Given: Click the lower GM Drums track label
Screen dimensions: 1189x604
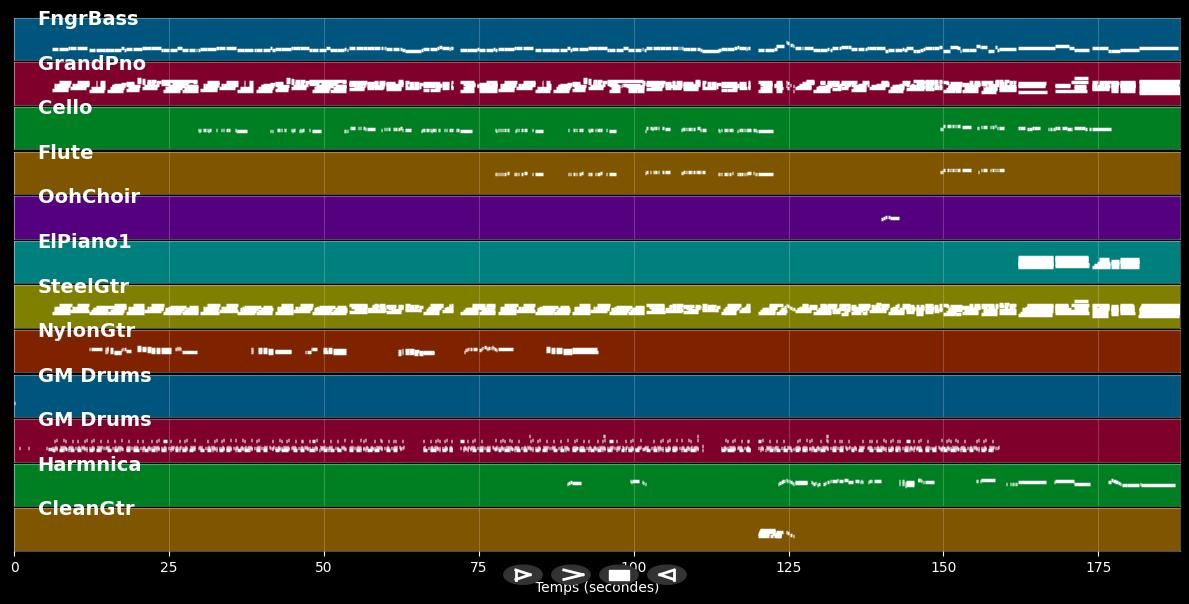Looking at the screenshot, I should coord(95,420).
